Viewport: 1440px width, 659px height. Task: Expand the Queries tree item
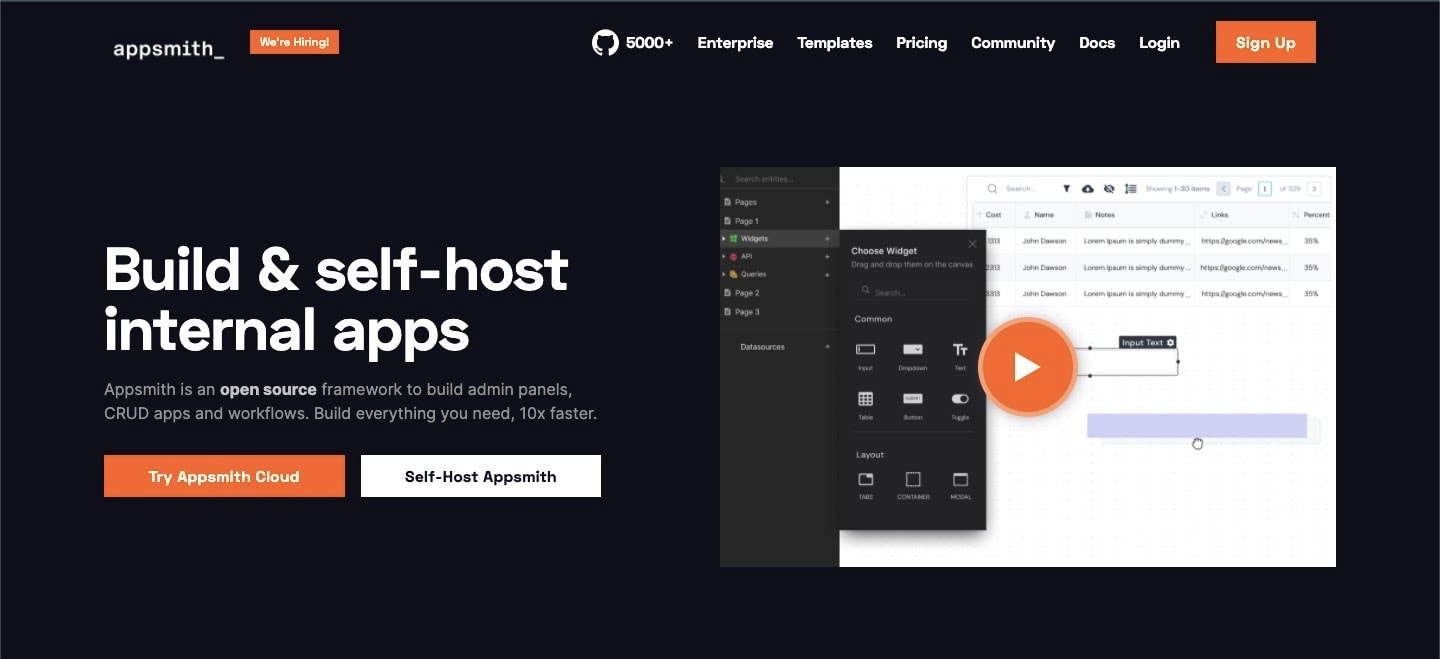click(724, 274)
